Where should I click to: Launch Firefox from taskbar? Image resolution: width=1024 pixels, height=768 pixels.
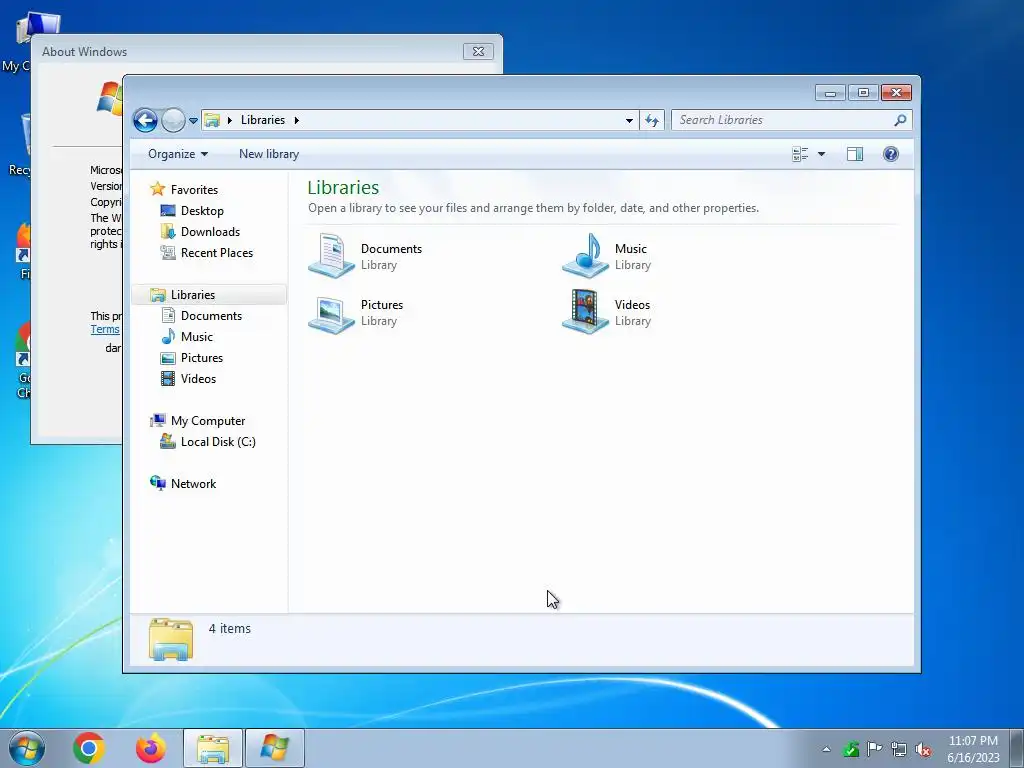(x=150, y=748)
